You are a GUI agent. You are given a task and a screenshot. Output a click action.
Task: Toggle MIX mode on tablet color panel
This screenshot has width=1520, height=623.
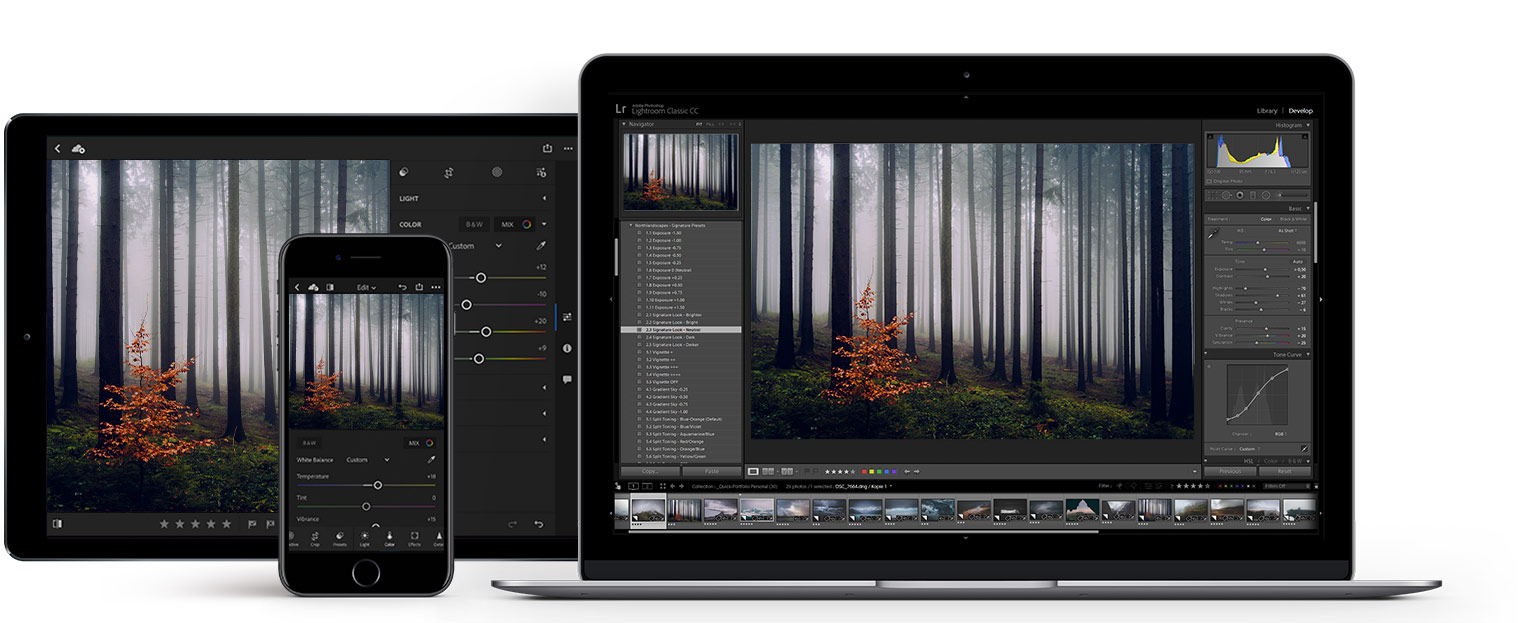[x=507, y=224]
